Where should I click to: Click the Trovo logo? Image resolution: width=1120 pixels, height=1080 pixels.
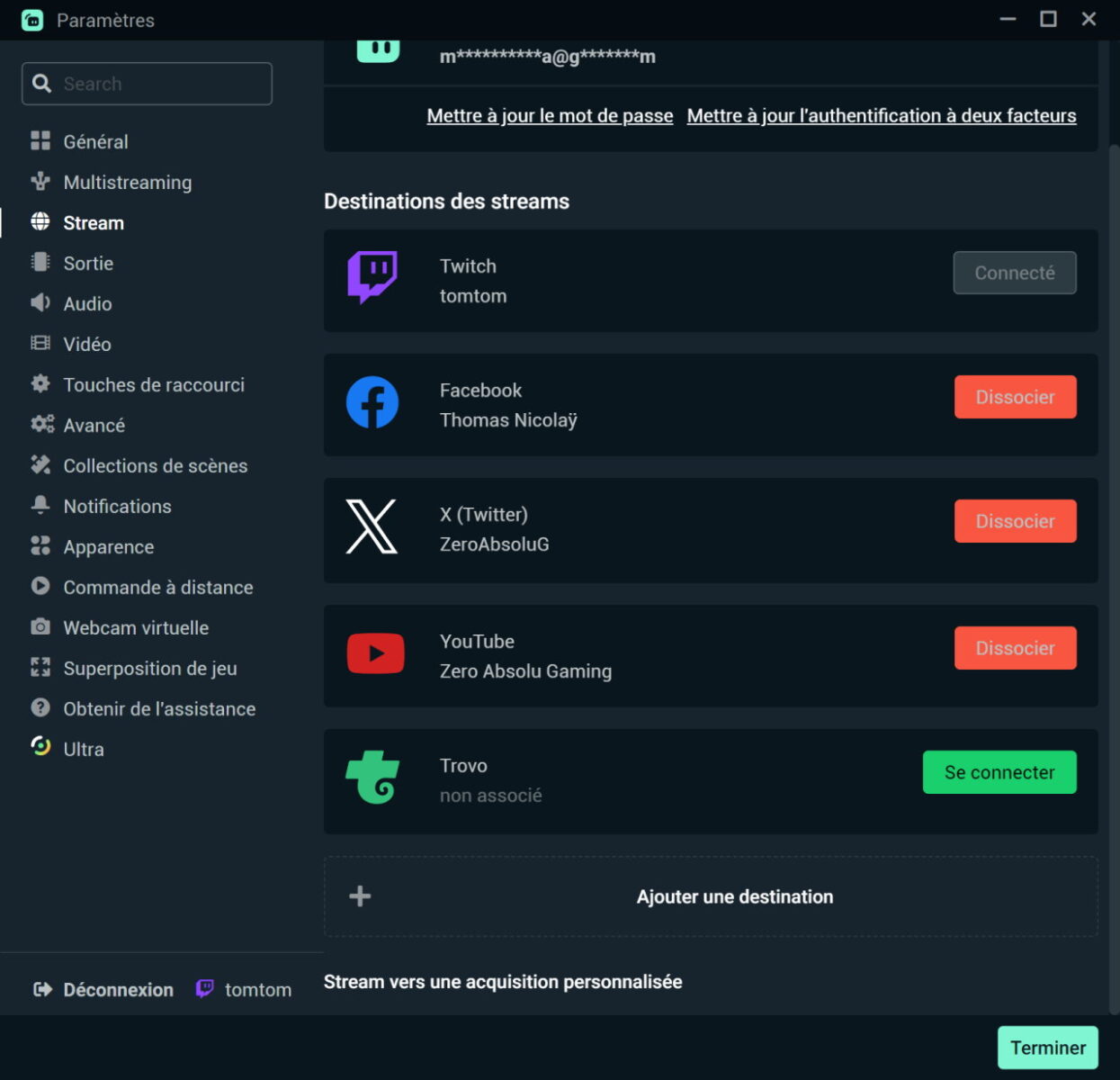click(x=372, y=778)
